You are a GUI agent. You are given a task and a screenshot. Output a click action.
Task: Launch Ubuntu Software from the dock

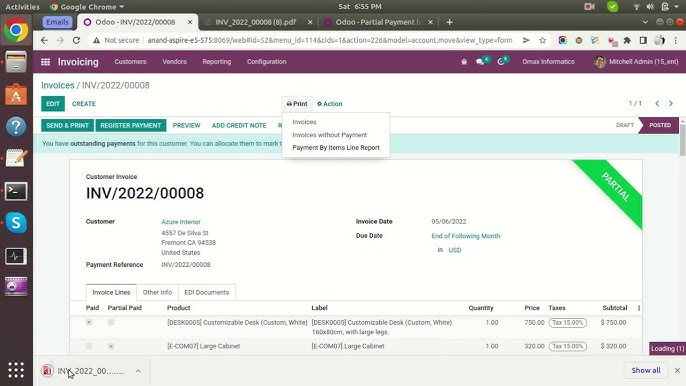pos(16,94)
